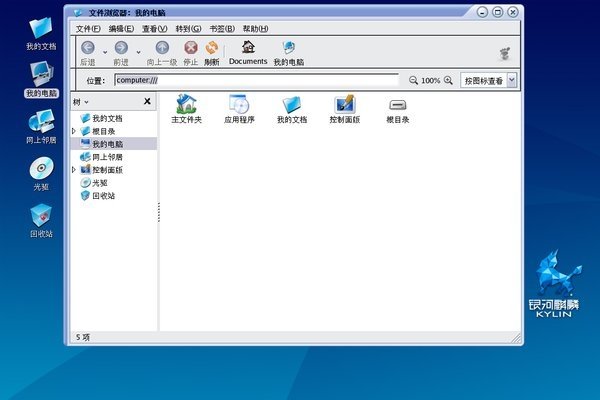Open the Documents home toolbar icon
The width and height of the screenshot is (600, 400).
(248, 52)
